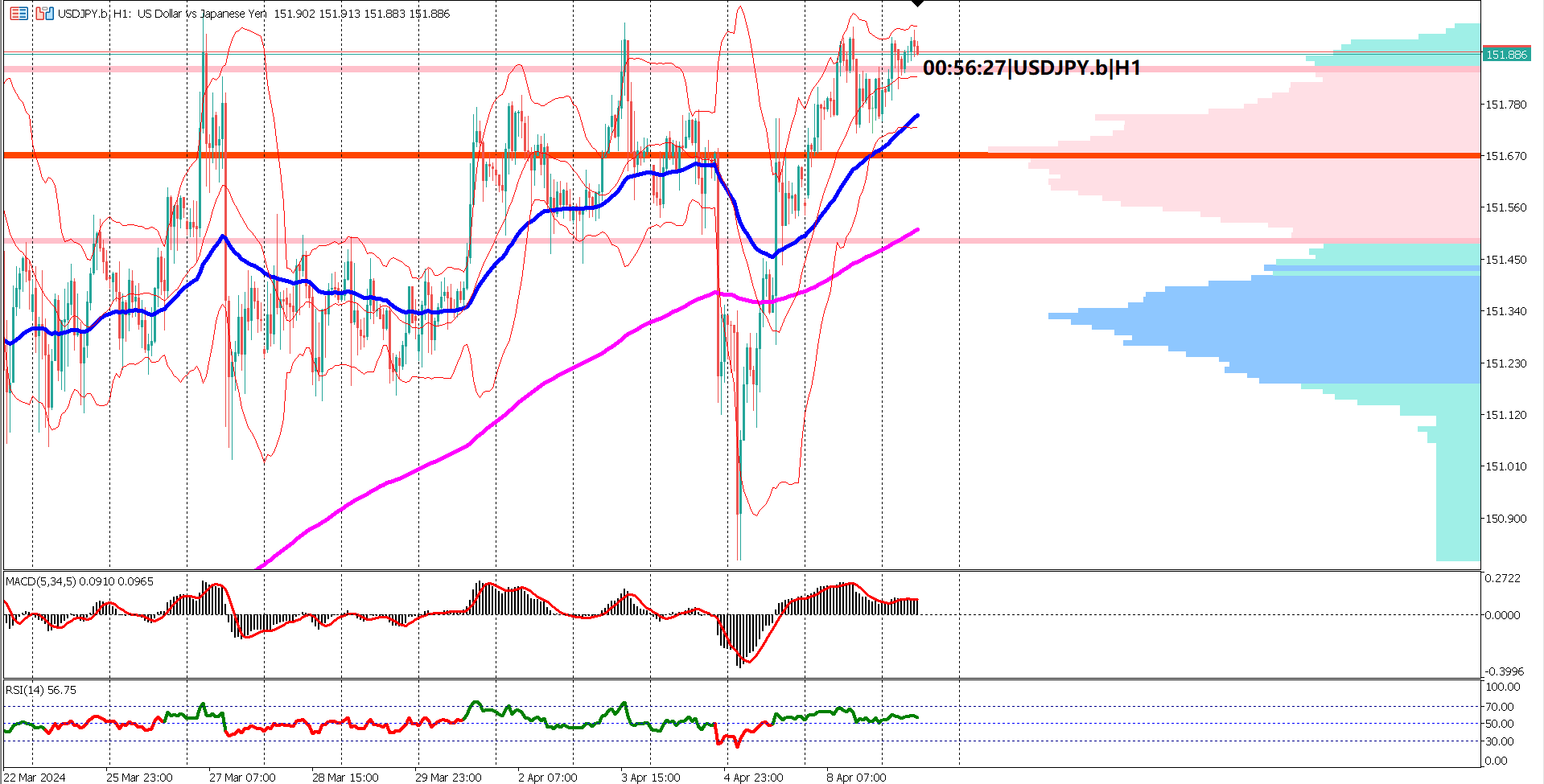Select the current price tag 151.886
Screen dimensions: 1544x784
tap(1508, 55)
